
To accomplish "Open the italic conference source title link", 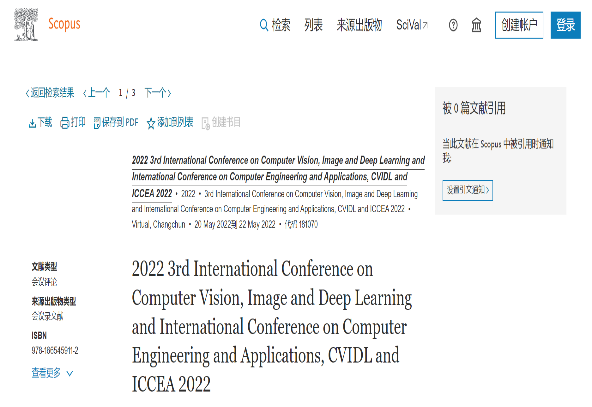I will [278, 177].
